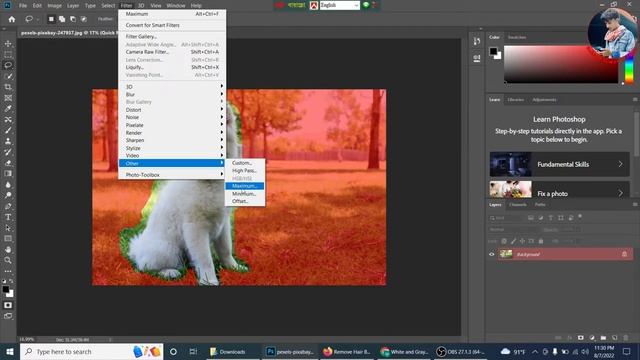Select the Path Selection tool
Image resolution: width=640 pixels, height=360 pixels.
tap(8, 228)
